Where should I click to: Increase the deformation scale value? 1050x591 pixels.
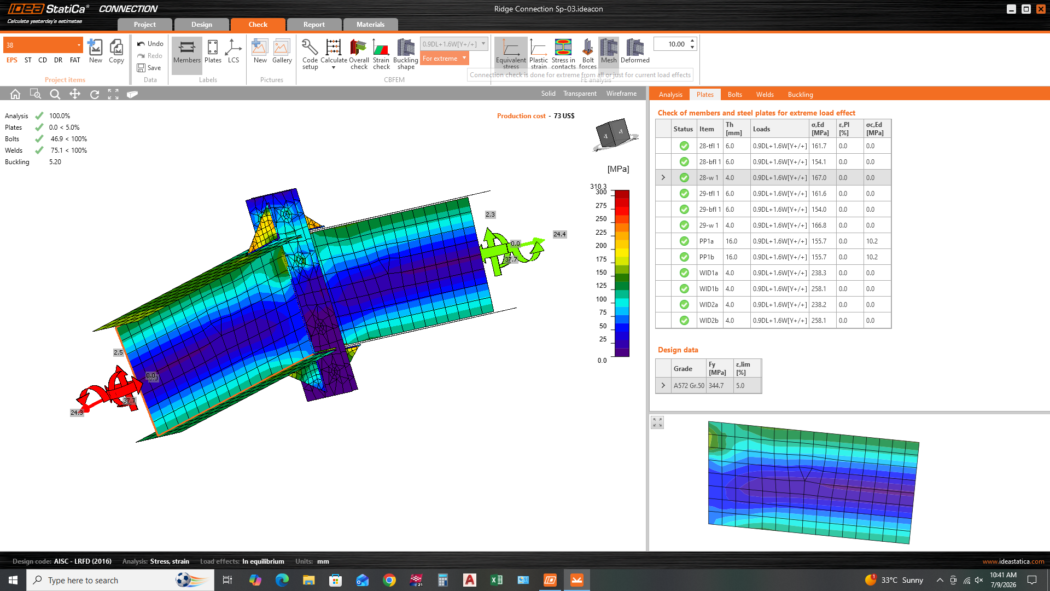pos(692,41)
